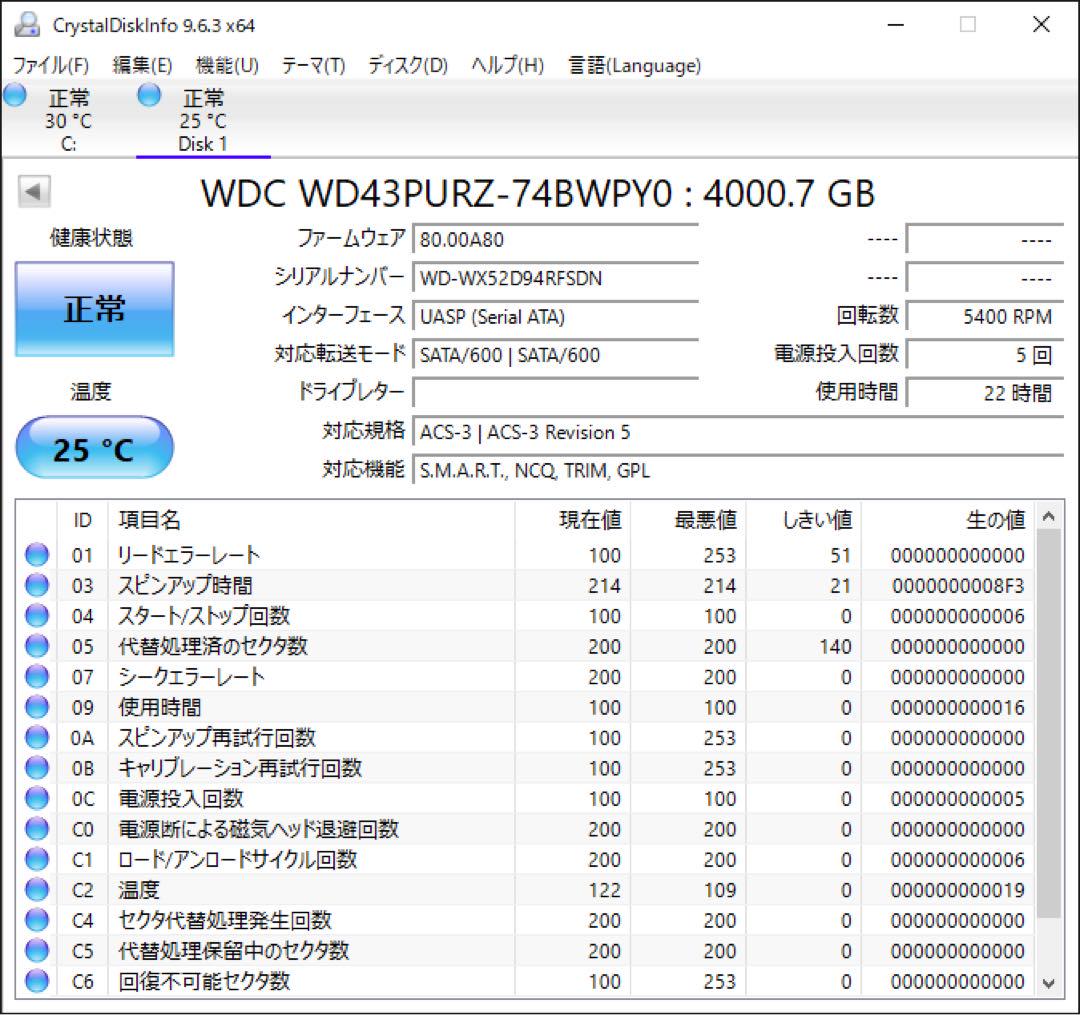1080x1015 pixels.
Task: Click raw value 0000000008F3 in spin-up row
Action: [x=958, y=586]
